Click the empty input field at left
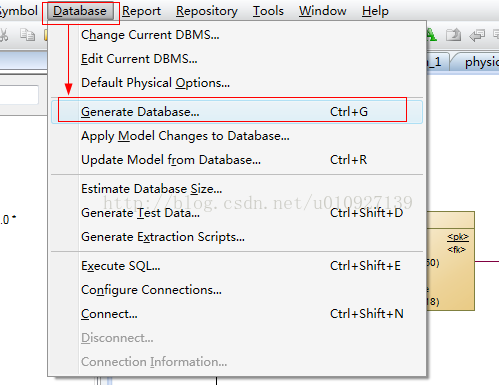The height and width of the screenshot is (385, 499). tap(19, 95)
